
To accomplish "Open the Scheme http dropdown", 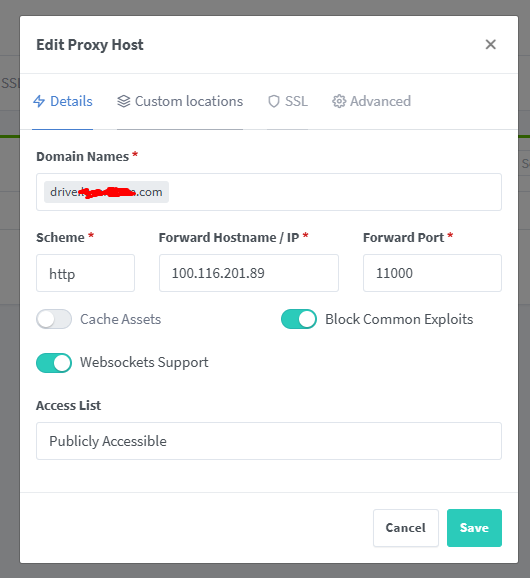I will click(x=86, y=273).
